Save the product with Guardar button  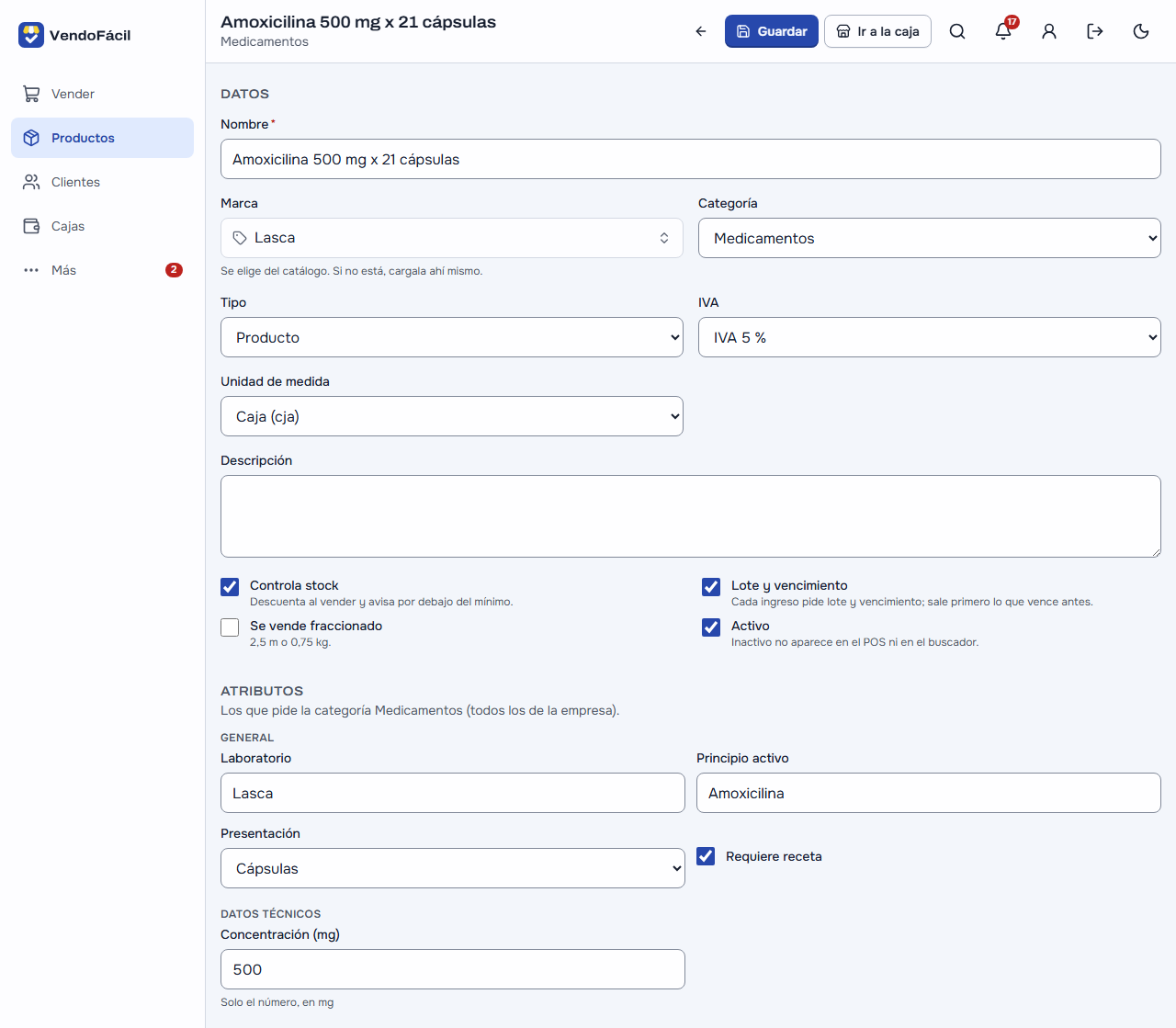(772, 31)
